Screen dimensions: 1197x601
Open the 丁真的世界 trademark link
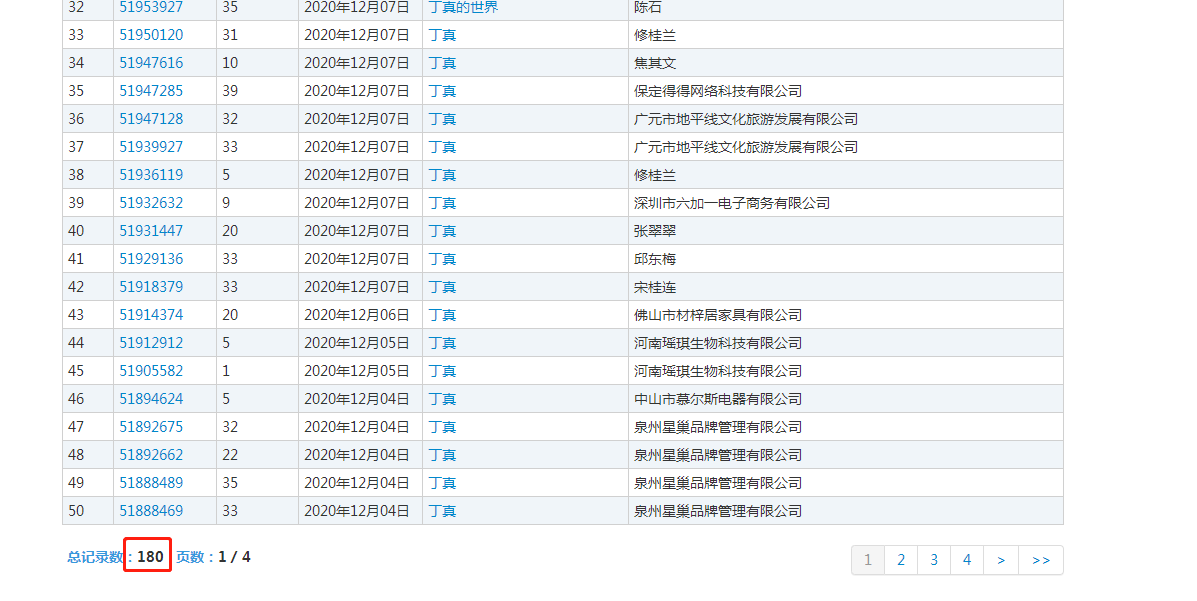463,8
